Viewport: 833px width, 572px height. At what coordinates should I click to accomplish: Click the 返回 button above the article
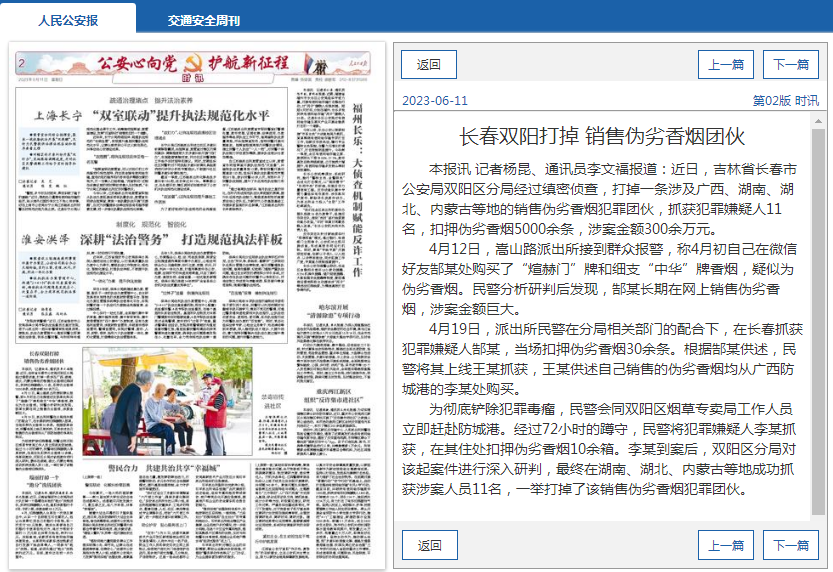tap(429, 65)
